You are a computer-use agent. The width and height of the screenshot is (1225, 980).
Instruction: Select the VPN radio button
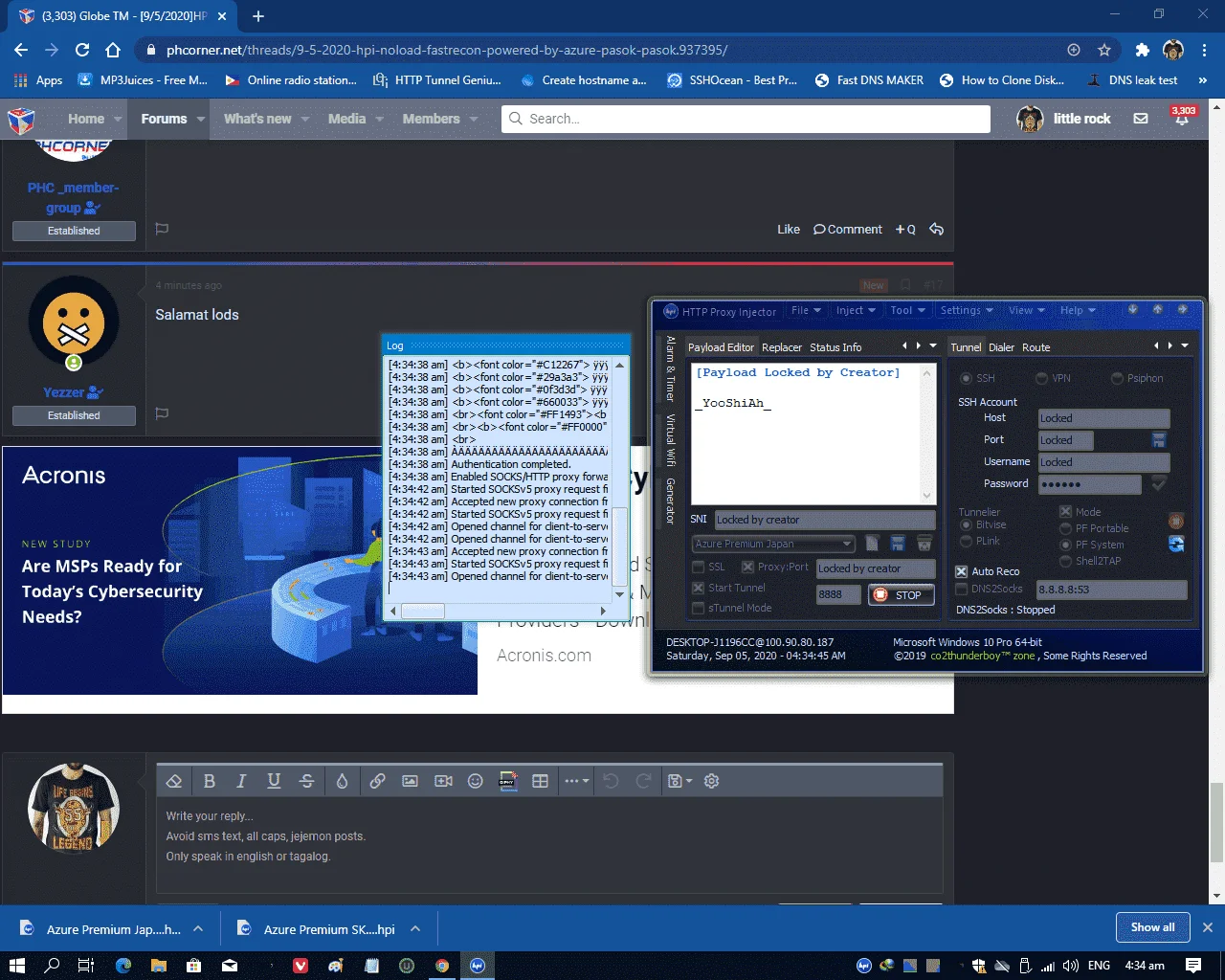(x=1041, y=378)
